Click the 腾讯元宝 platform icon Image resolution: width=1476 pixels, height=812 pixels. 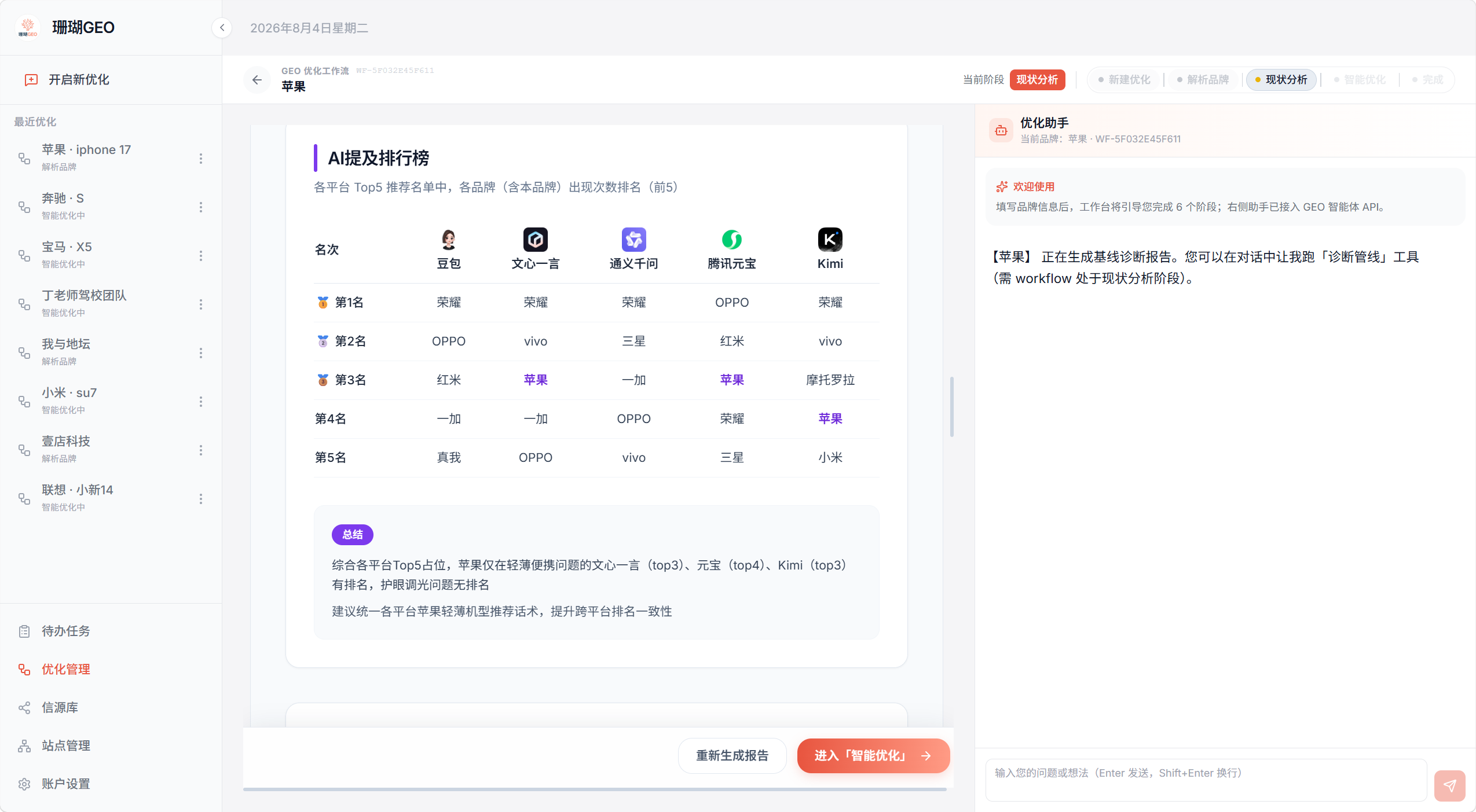click(732, 239)
